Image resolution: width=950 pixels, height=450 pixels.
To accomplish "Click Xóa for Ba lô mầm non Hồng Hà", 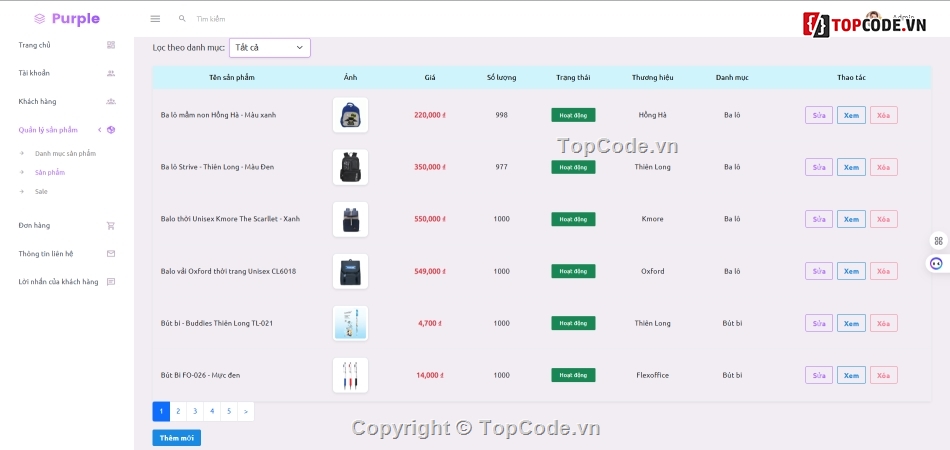I will tap(883, 115).
